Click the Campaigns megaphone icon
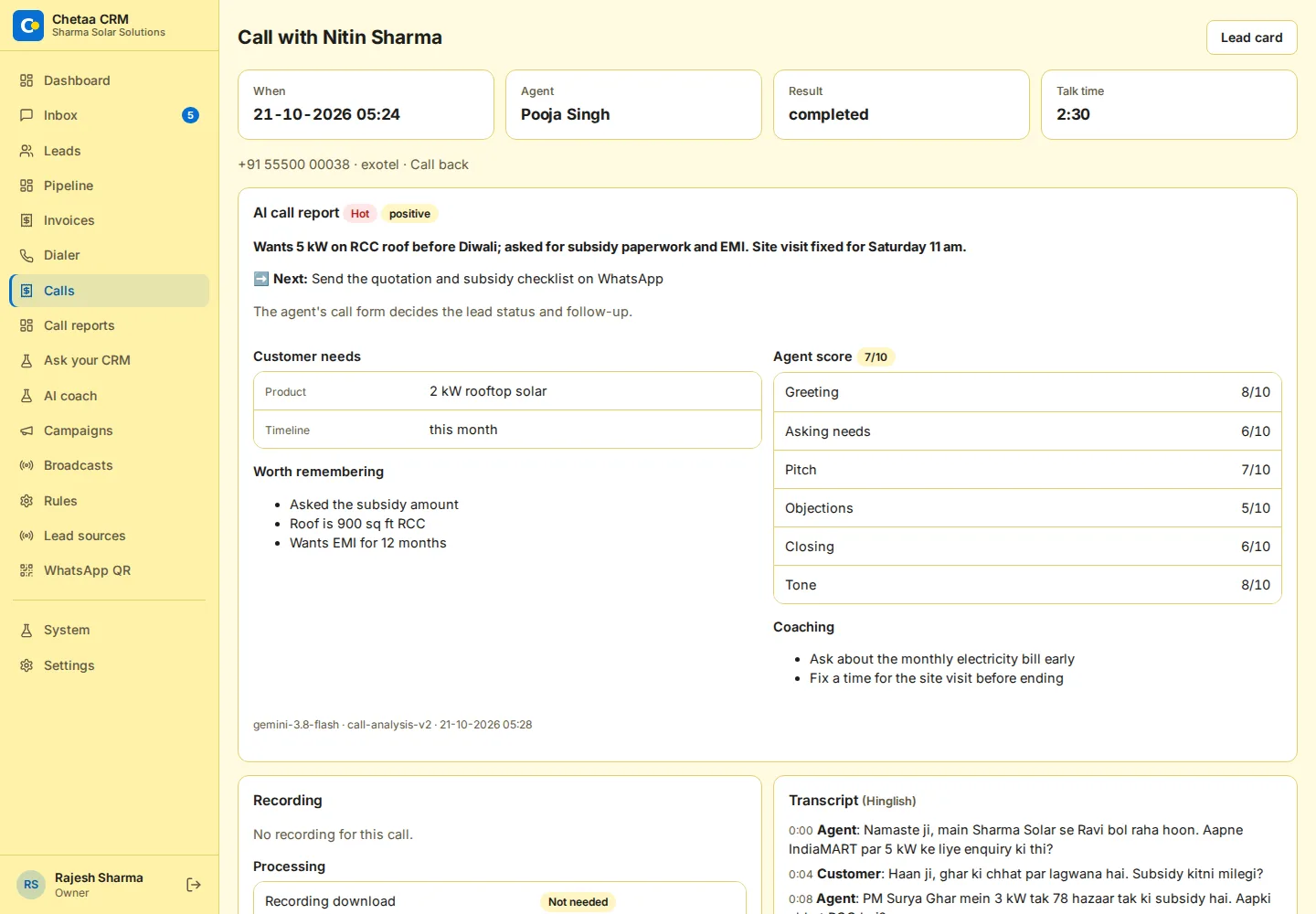 27,430
